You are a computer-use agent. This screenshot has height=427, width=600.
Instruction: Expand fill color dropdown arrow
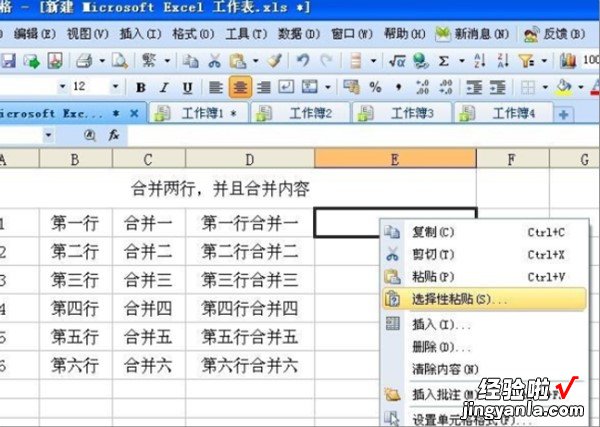pyautogui.click(x=581, y=88)
